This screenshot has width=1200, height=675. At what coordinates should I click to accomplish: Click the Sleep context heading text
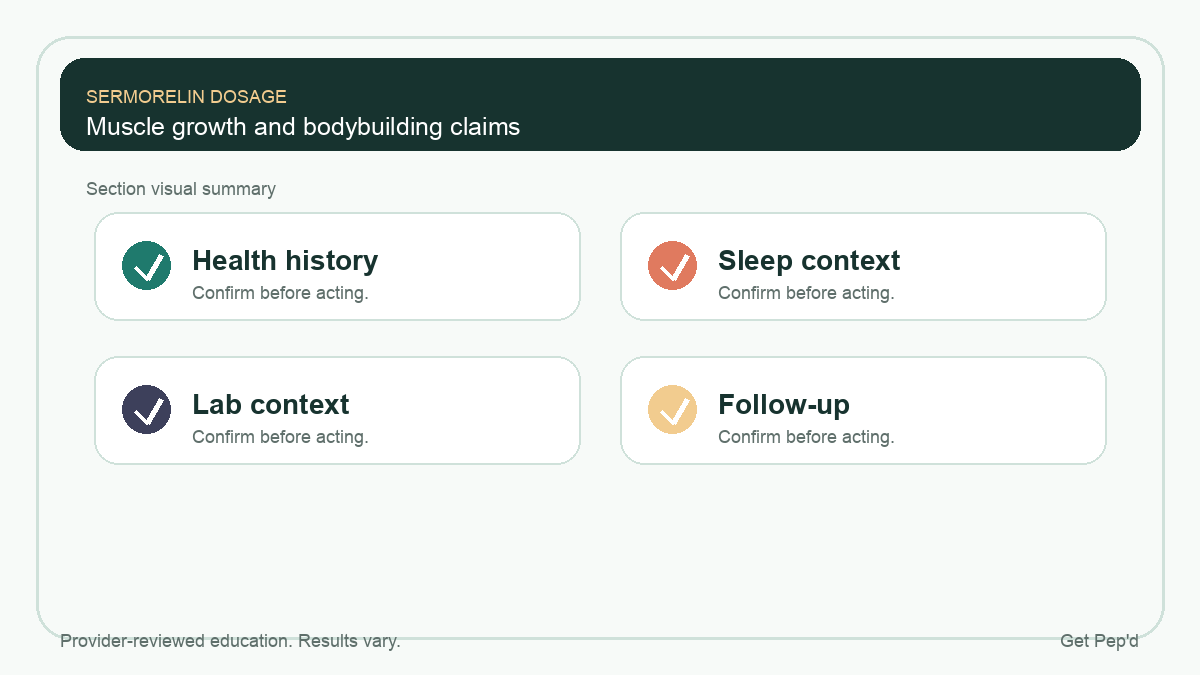[809, 261]
